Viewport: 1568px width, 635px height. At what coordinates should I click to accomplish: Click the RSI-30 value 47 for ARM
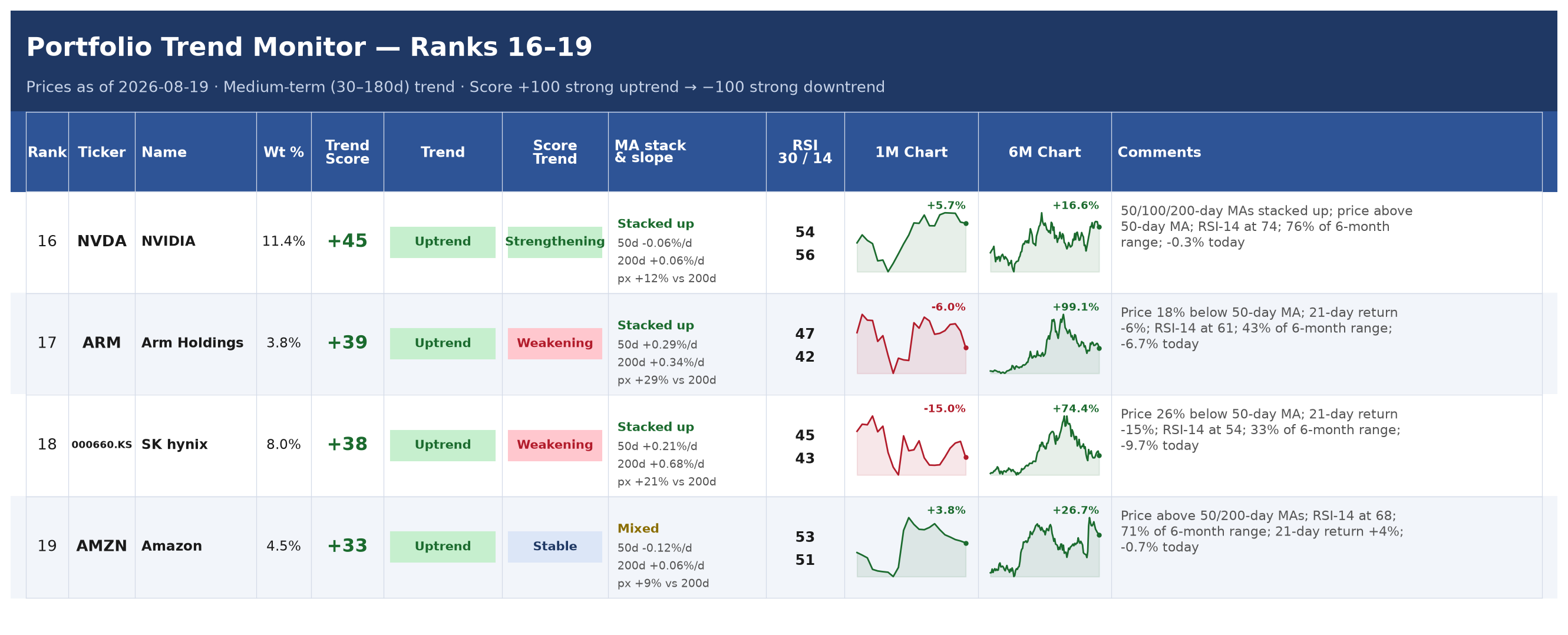pyautogui.click(x=805, y=334)
